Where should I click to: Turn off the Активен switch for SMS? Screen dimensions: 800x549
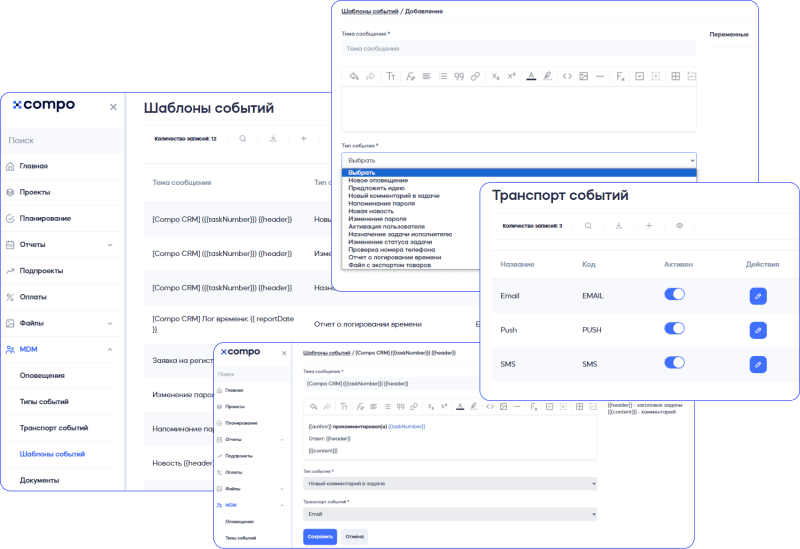[x=674, y=363]
